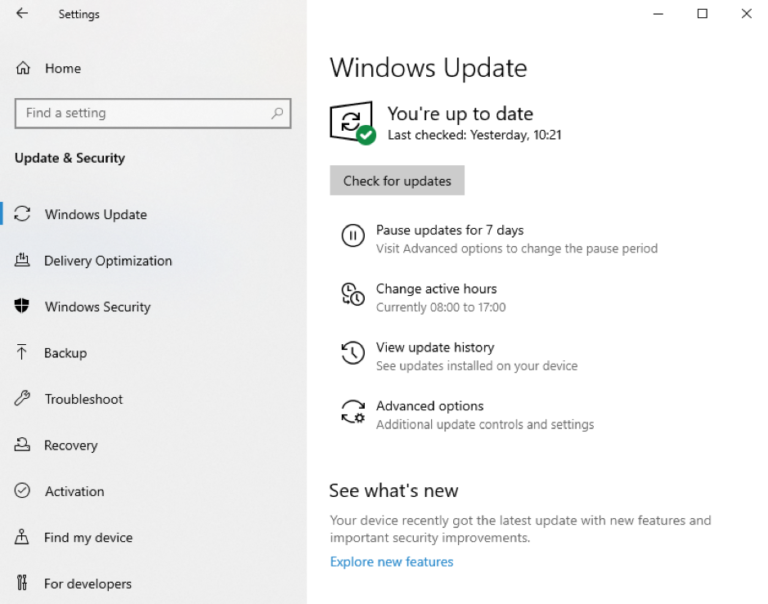
Task: Click the Windows Security shield icon
Action: 22,306
